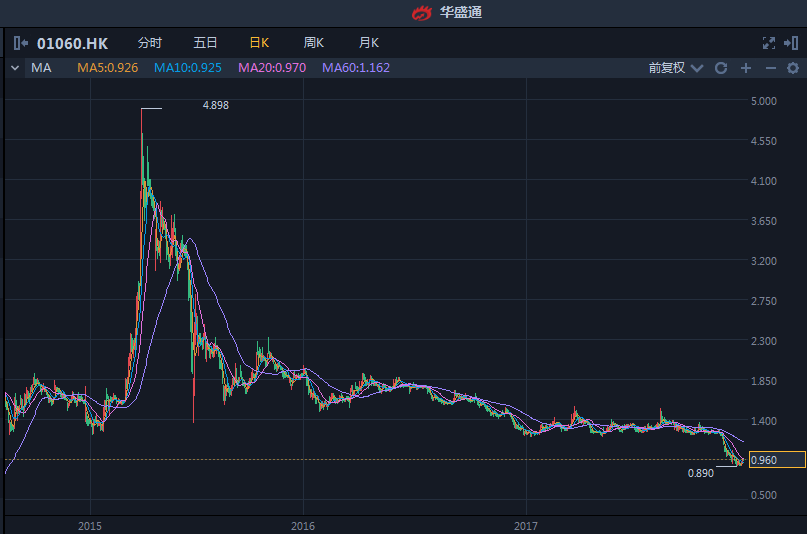Click the 4.898 peak price label

[x=216, y=105]
